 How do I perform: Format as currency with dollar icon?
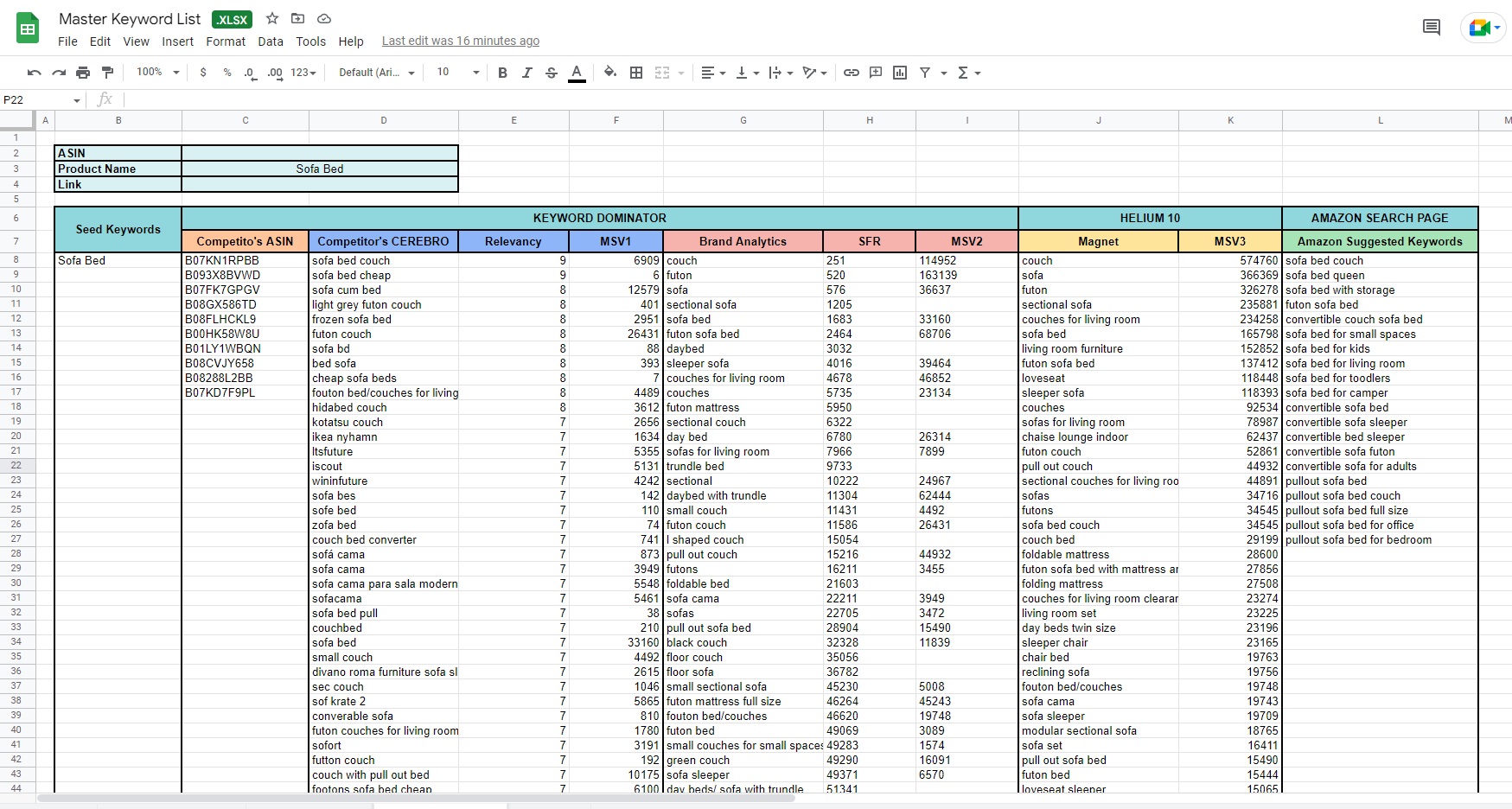pos(203,73)
